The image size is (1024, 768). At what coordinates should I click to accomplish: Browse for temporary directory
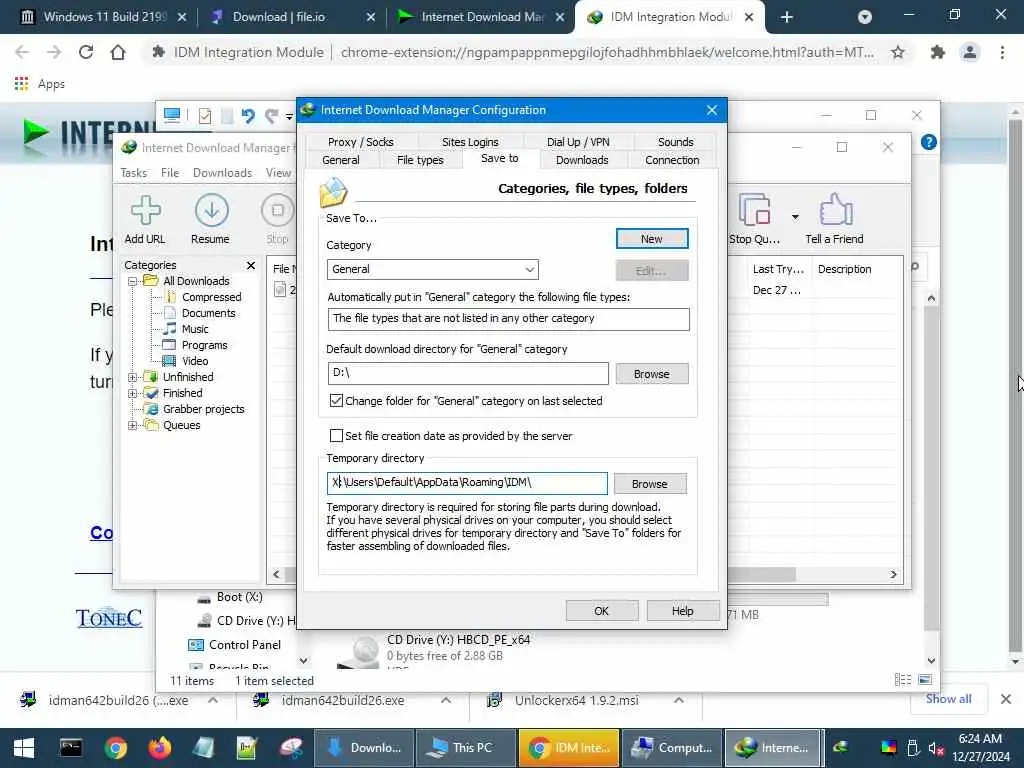(x=650, y=484)
